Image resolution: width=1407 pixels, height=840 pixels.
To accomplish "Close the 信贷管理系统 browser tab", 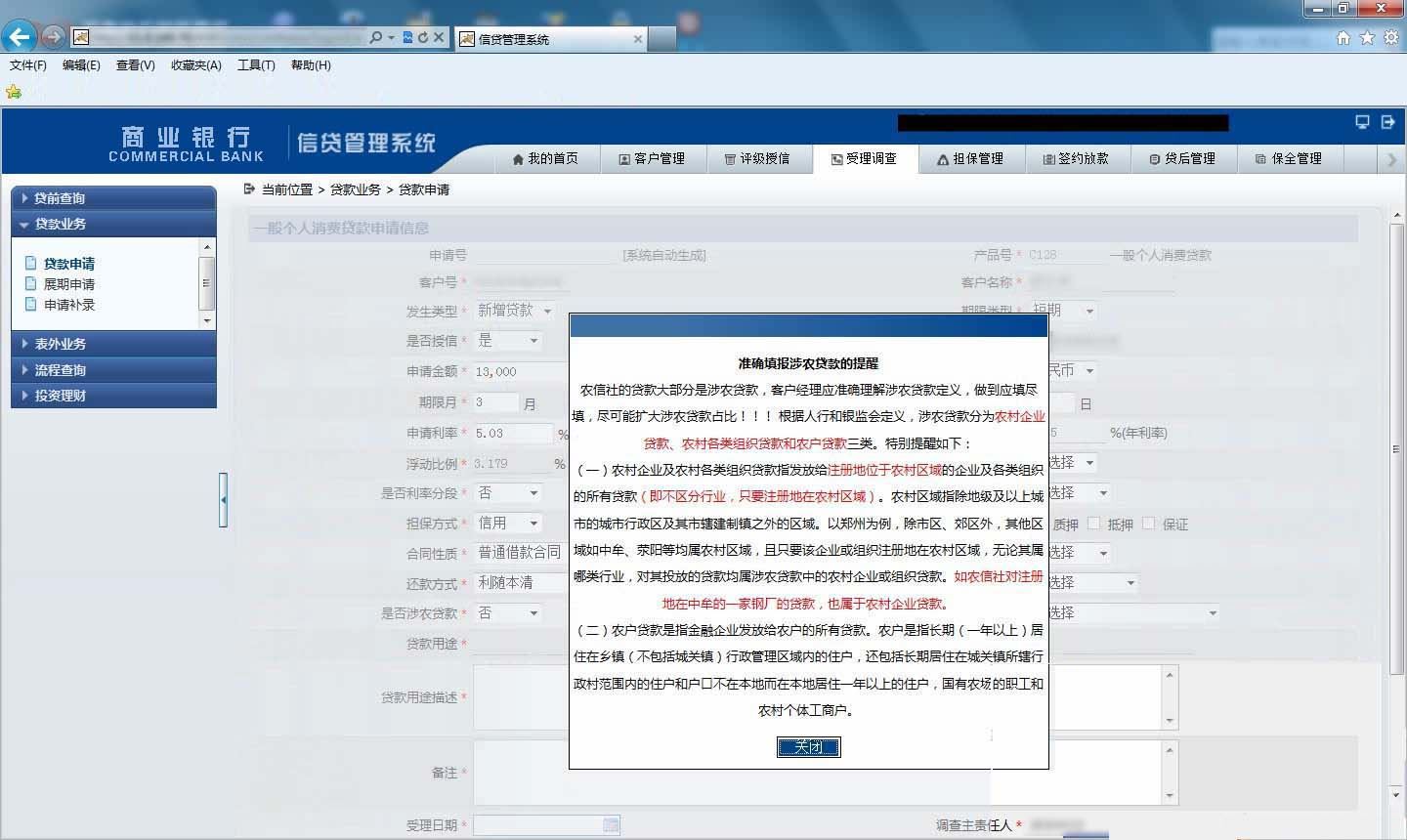I will (x=638, y=39).
